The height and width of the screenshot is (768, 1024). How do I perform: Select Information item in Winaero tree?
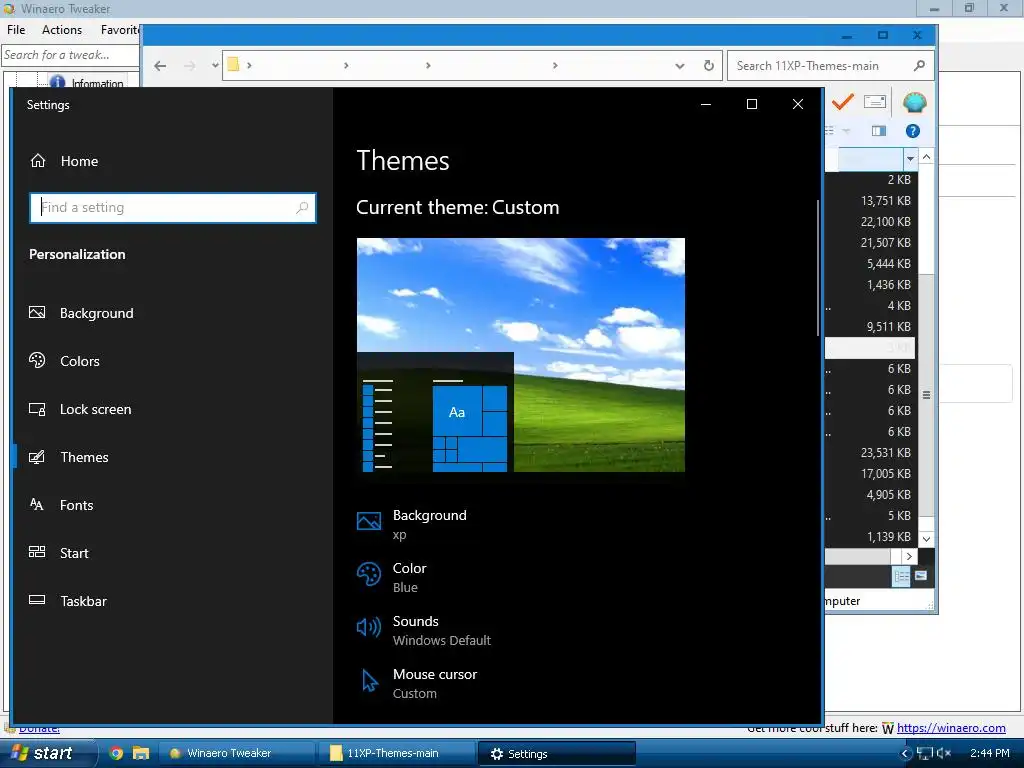point(97,84)
